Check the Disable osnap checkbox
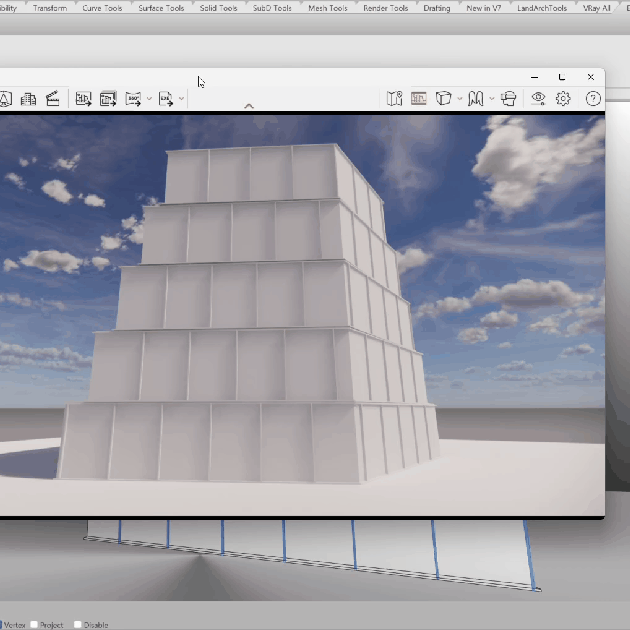The image size is (630, 630). point(76,625)
